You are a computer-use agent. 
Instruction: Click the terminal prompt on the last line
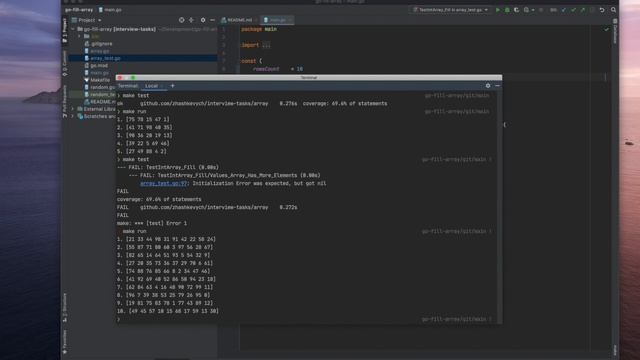point(119,320)
